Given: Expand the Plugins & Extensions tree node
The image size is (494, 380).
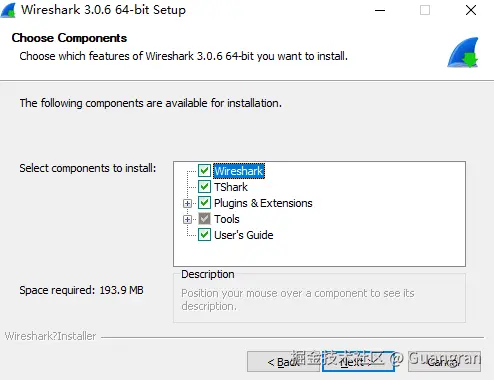Looking at the screenshot, I should pos(187,203).
